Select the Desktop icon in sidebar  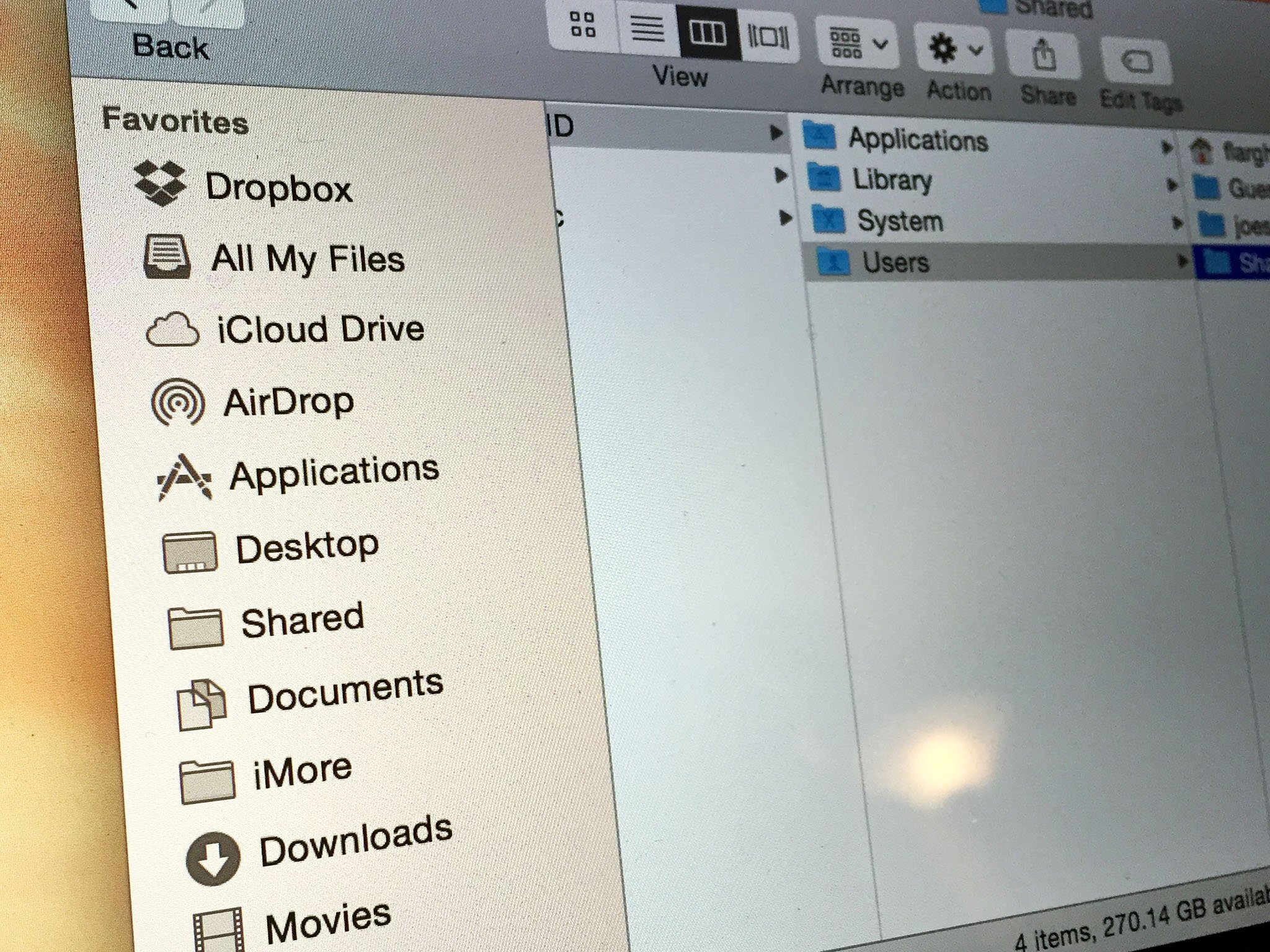[x=190, y=552]
